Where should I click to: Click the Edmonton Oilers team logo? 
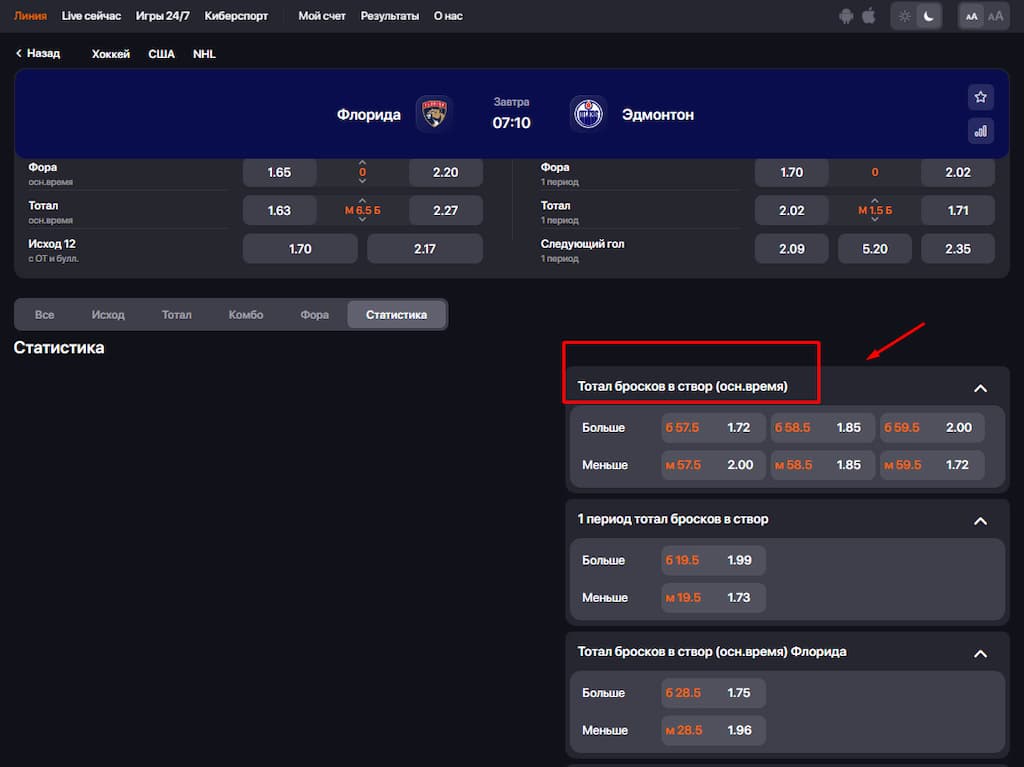point(588,114)
